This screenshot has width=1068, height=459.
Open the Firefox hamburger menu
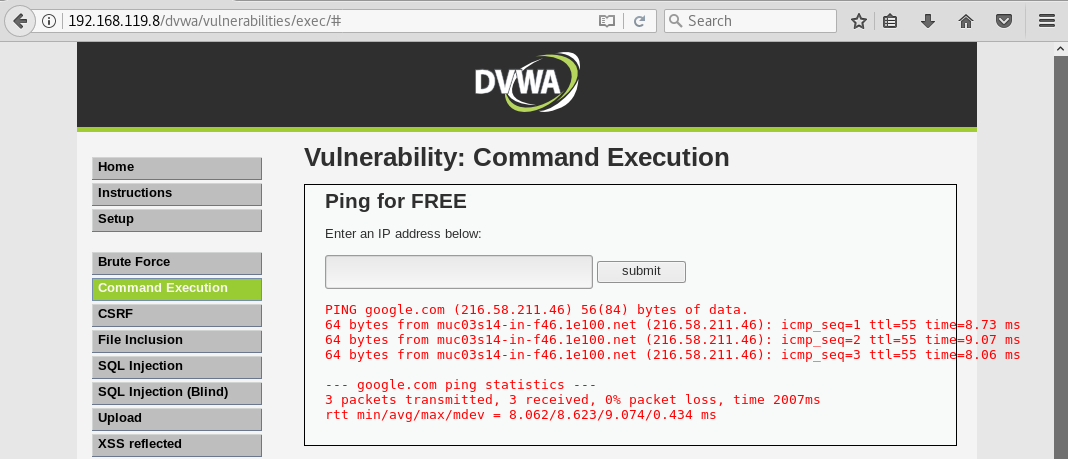(x=1046, y=21)
